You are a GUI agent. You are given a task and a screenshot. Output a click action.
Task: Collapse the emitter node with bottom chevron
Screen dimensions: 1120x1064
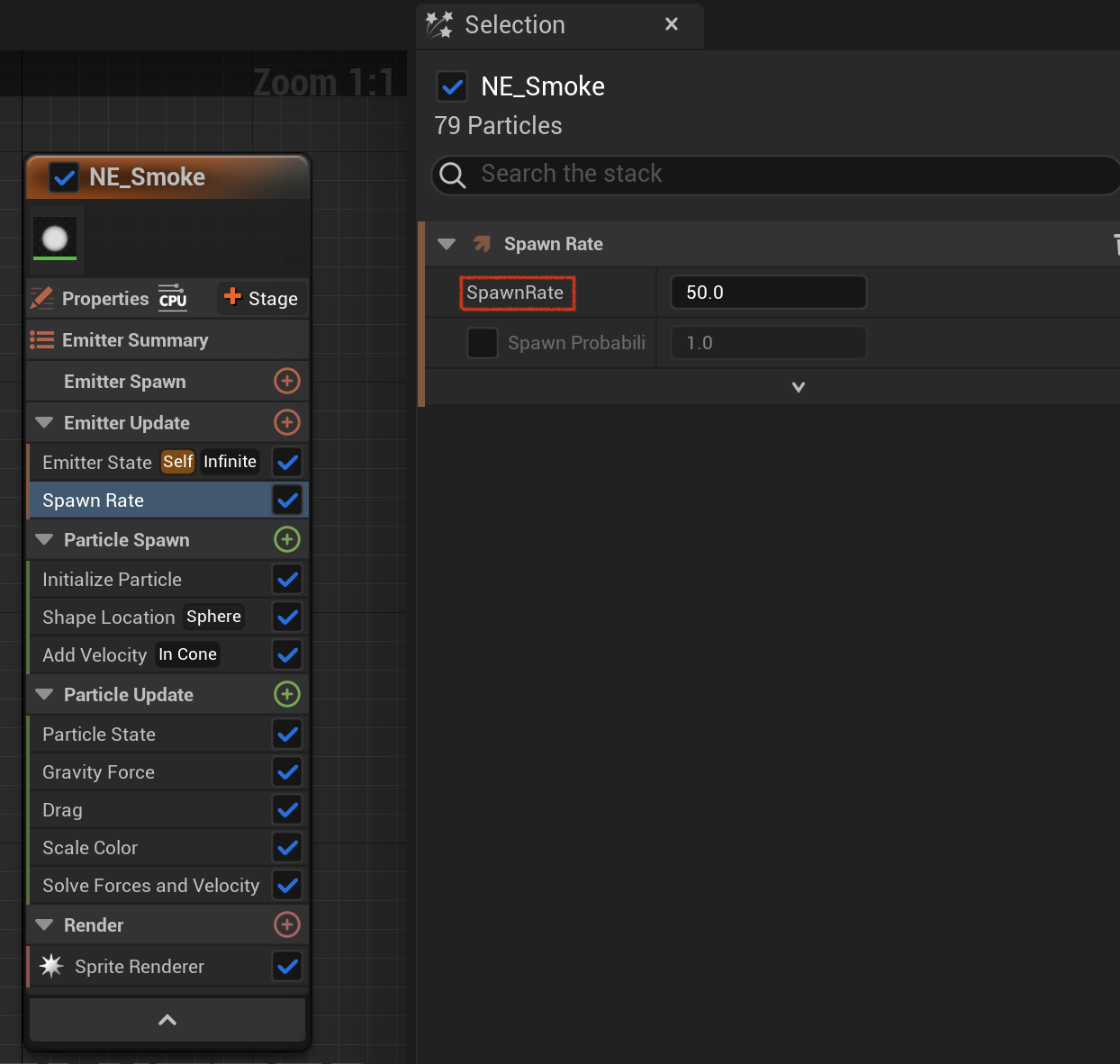(x=167, y=1020)
